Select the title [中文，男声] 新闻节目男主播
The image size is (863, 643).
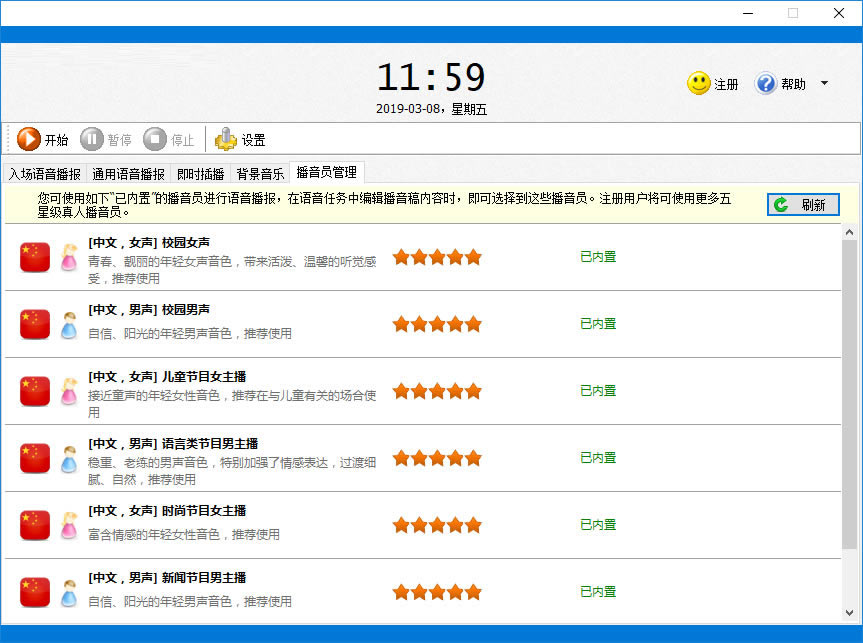tap(167, 578)
